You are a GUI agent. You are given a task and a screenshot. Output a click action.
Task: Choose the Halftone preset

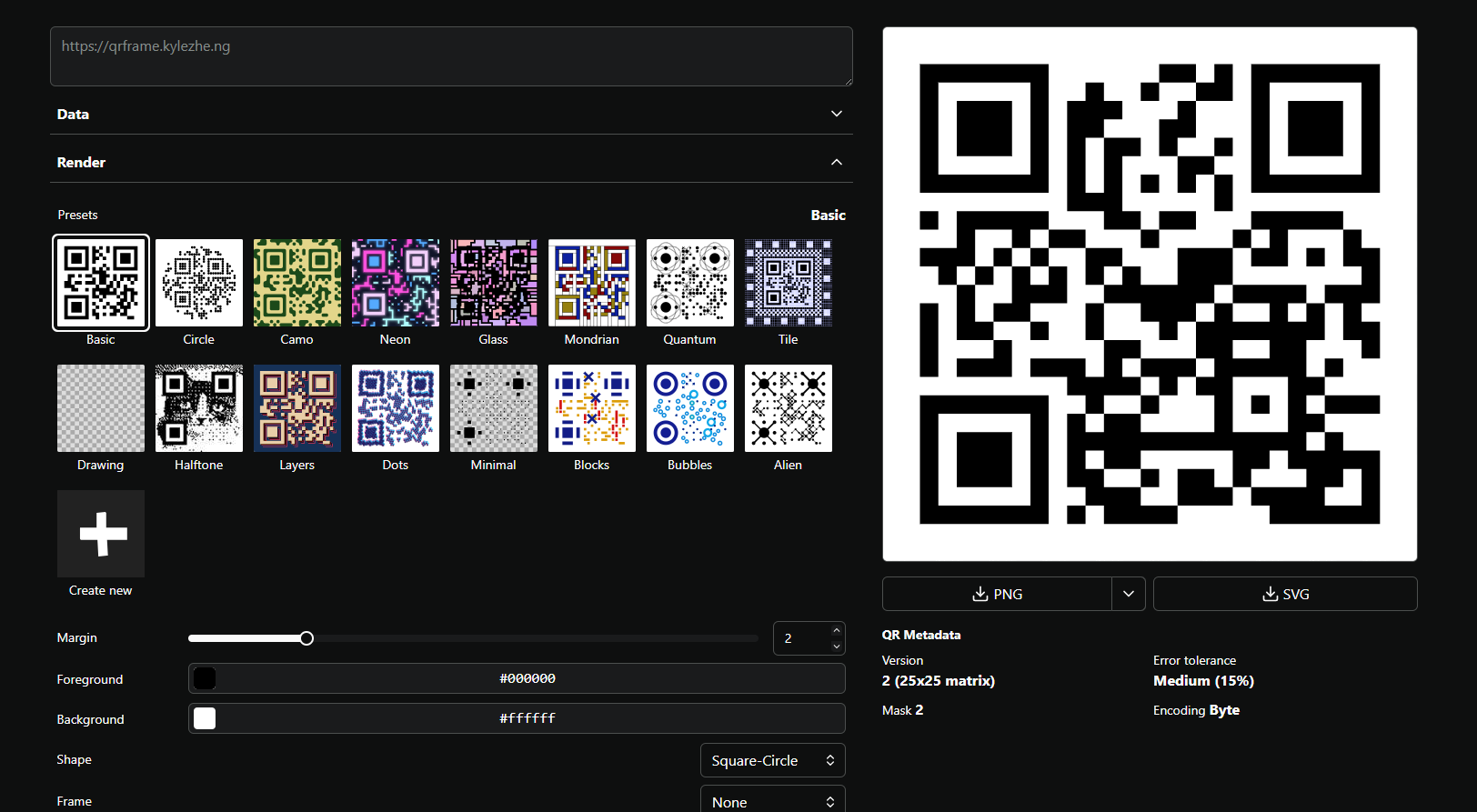199,408
